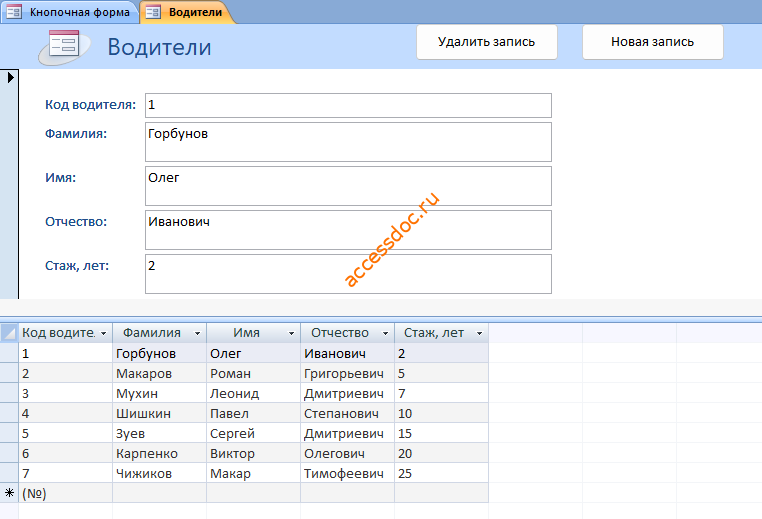762x519 pixels.
Task: Click the record selector arrow in the form
Action: 10,77
